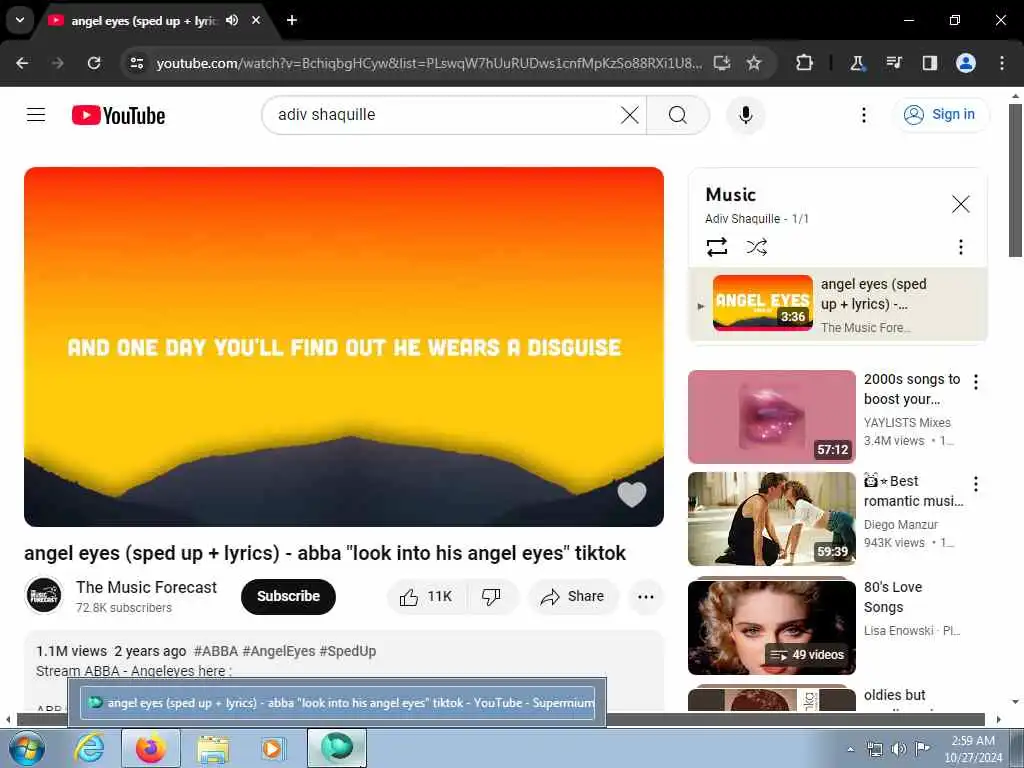This screenshot has width=1024, height=768.
Task: Select angel eyes playlist item thumbnail
Action: click(x=762, y=302)
